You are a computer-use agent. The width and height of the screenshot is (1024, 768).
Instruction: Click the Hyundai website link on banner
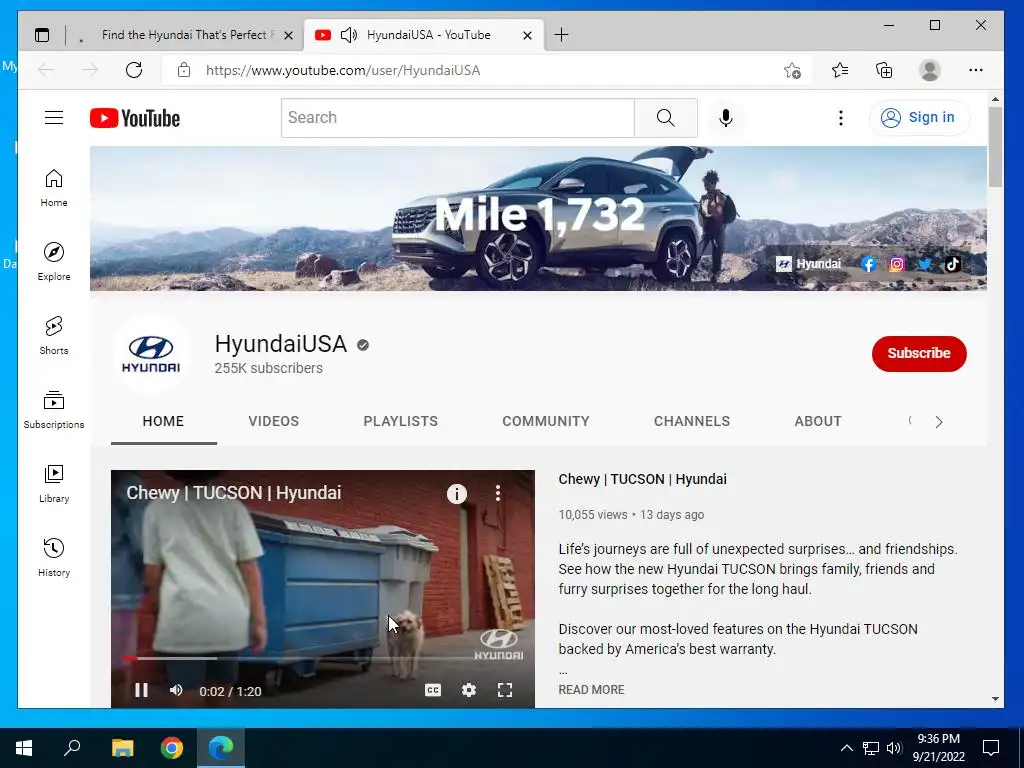[808, 264]
